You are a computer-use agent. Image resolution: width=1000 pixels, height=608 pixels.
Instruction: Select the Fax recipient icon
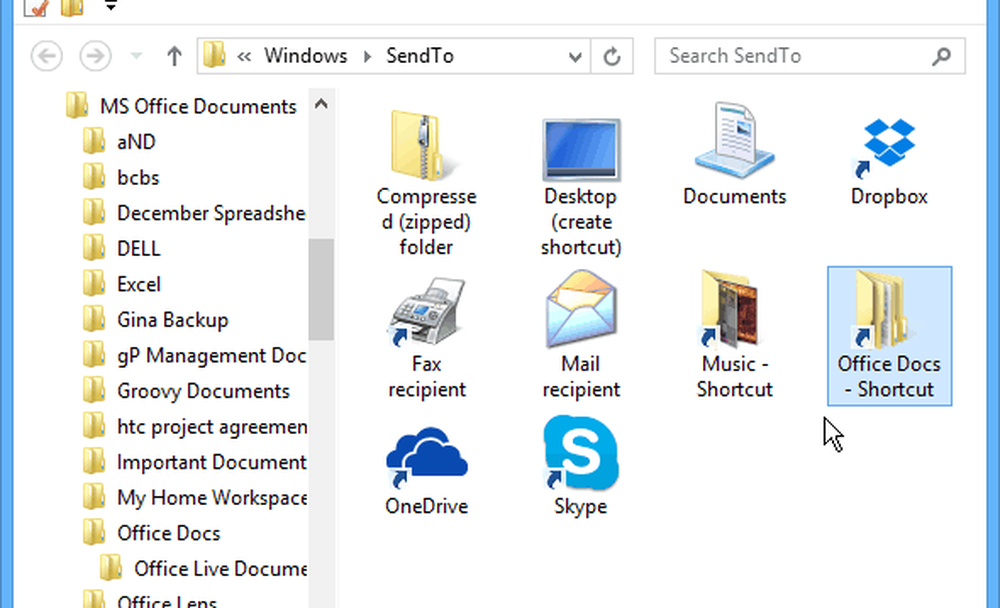(x=426, y=312)
